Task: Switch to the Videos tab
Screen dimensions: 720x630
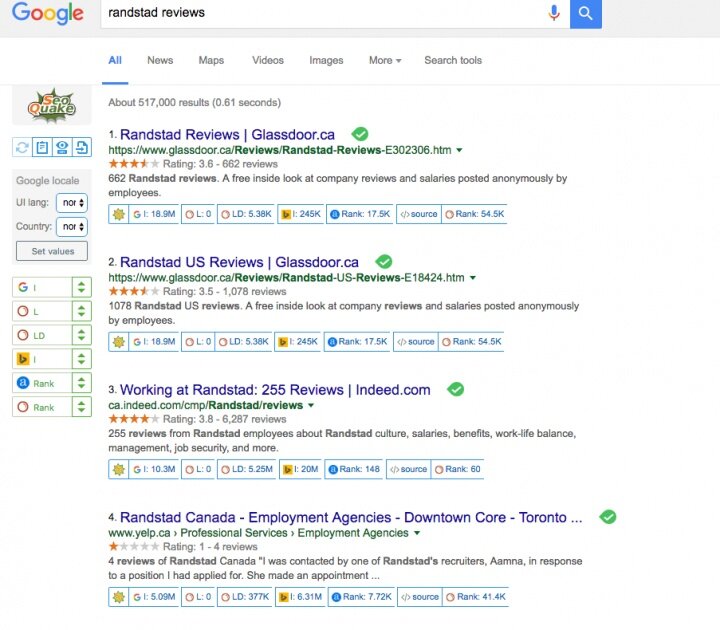Action: pos(268,60)
